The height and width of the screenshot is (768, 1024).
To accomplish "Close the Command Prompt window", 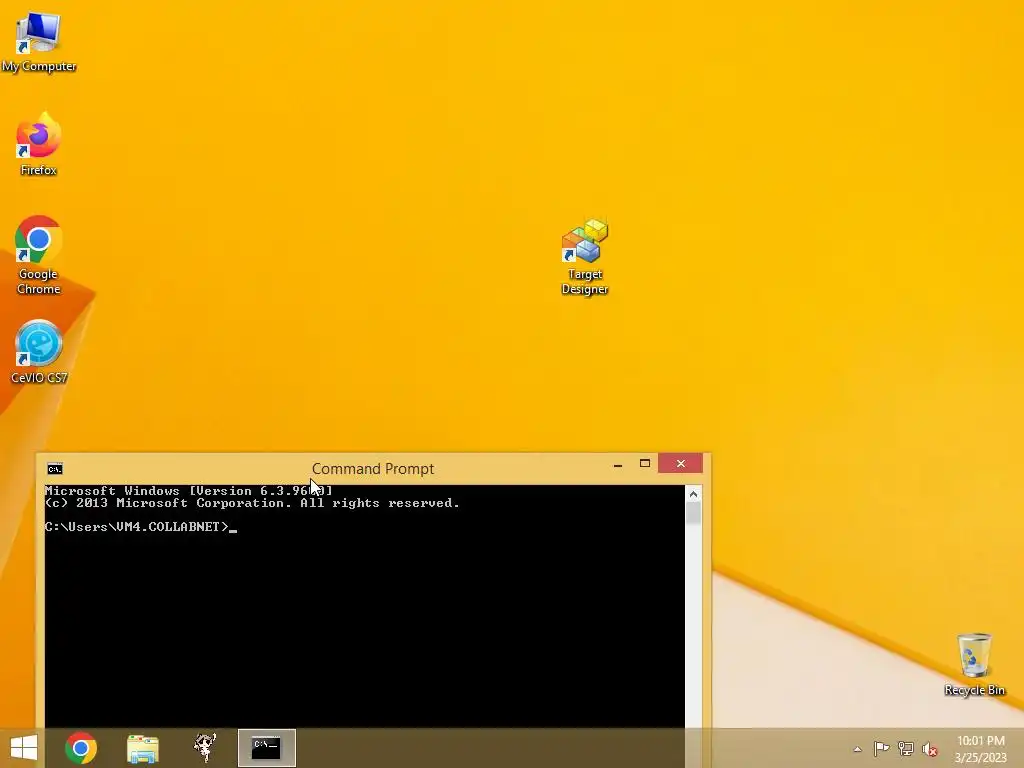I will (680, 463).
